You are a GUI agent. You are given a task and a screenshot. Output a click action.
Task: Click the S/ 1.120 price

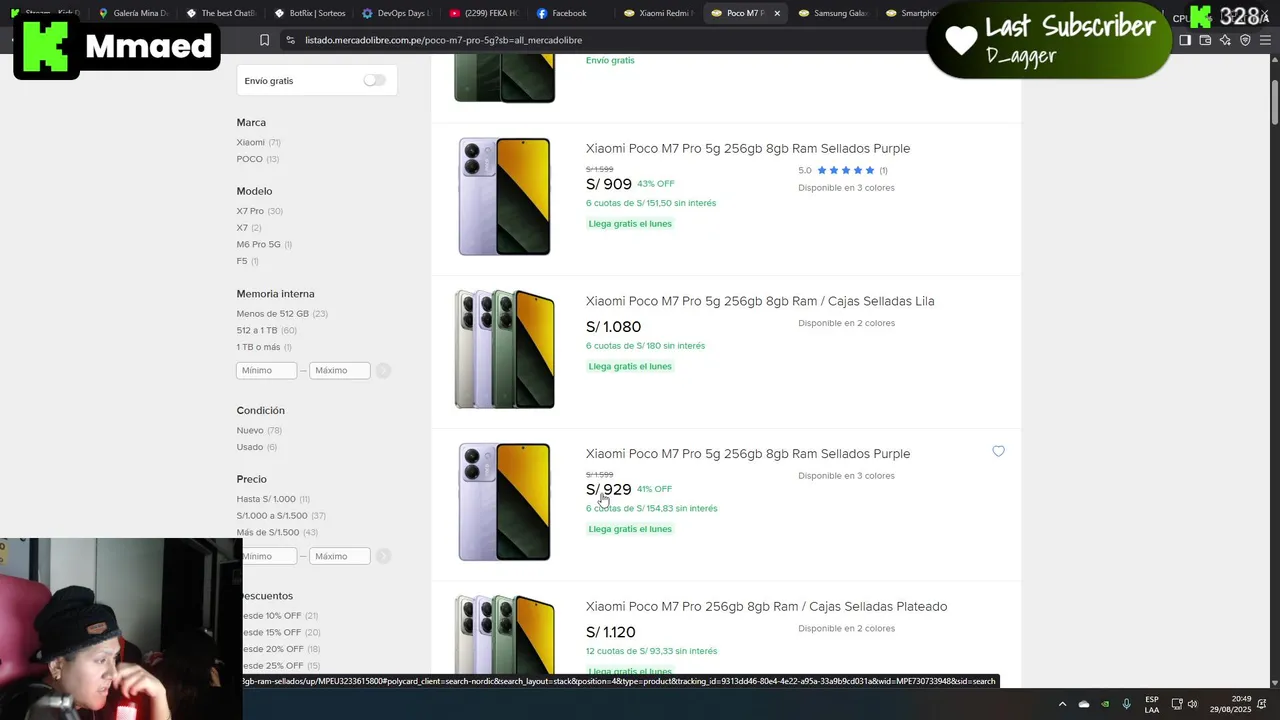click(611, 632)
